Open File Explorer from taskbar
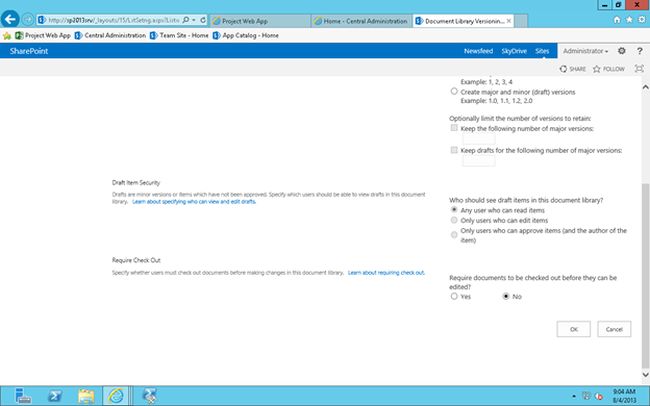The width and height of the screenshot is (650, 406). (86, 396)
